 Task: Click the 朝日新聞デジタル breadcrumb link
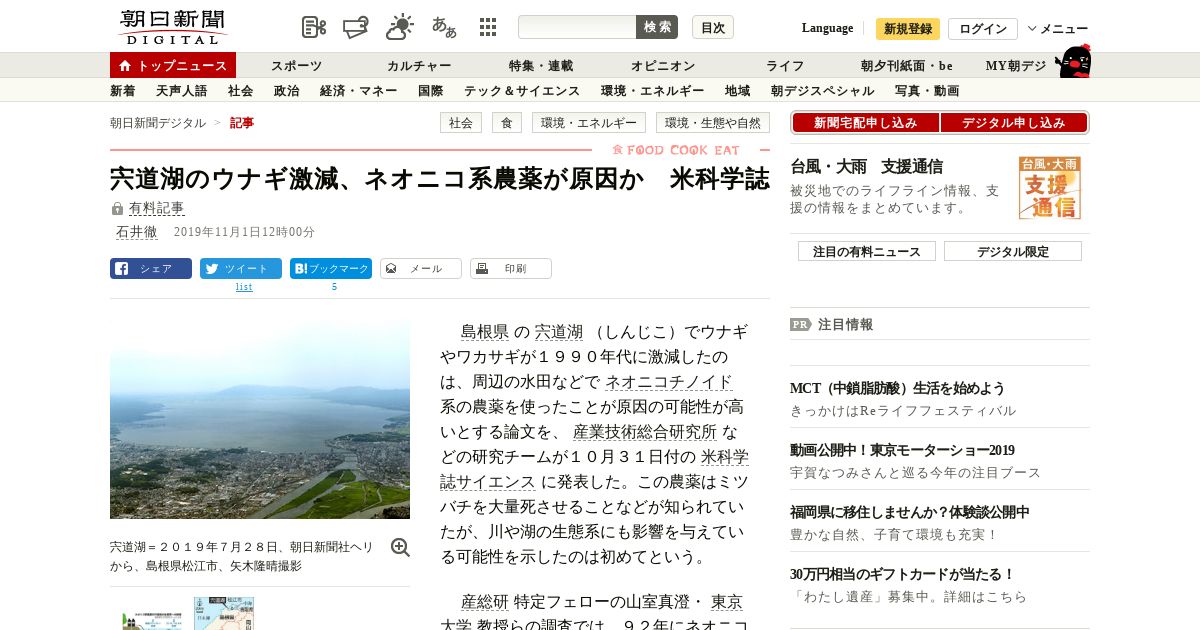click(158, 123)
